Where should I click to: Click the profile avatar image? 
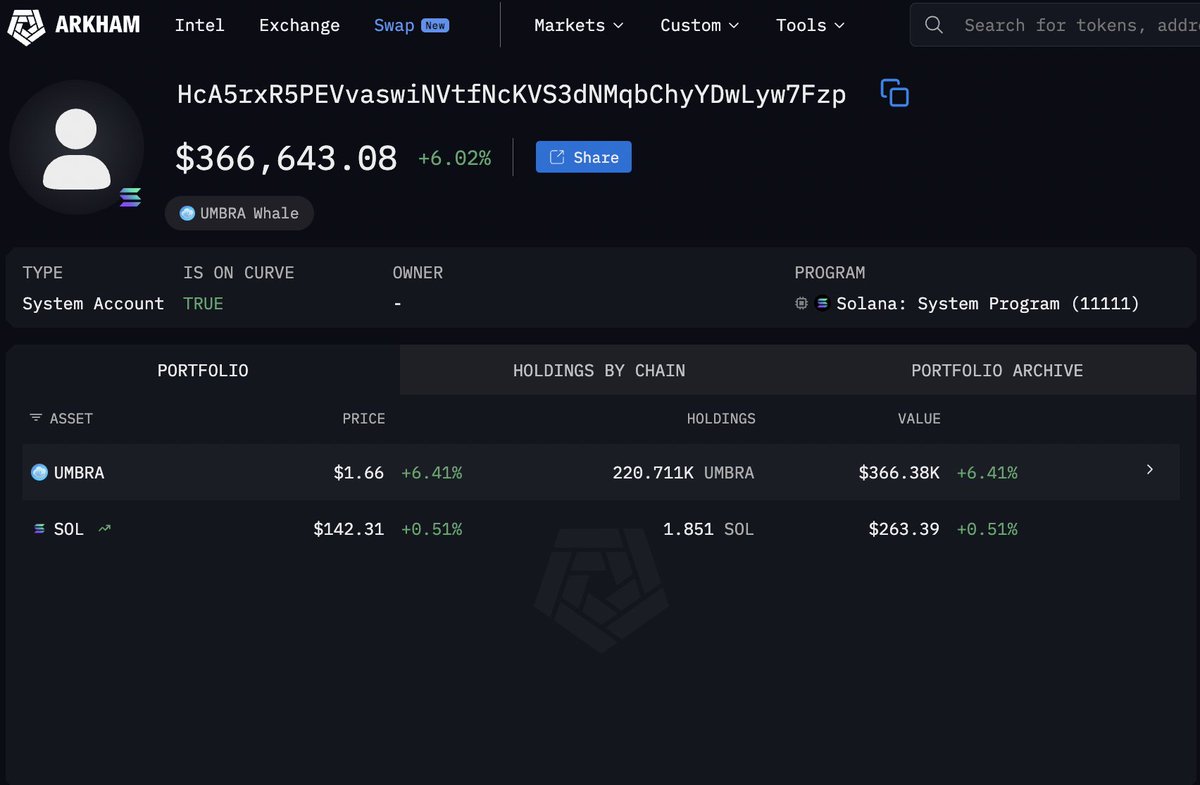pos(77,148)
